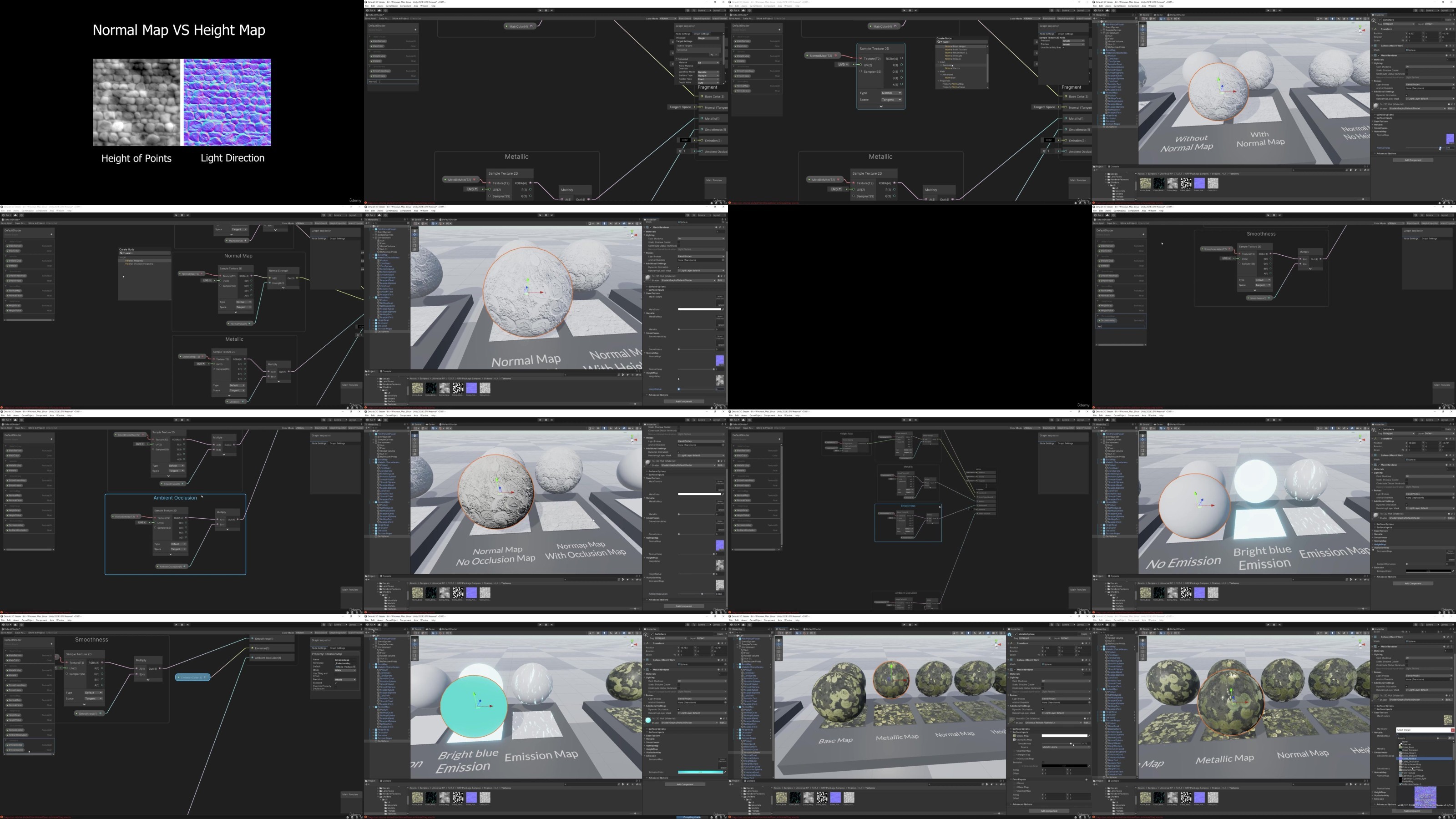Image resolution: width=1456 pixels, height=819 pixels.
Task: Open Tag dropdown in 'Without Normal Map' frame
Action: pyautogui.click(x=1398, y=24)
